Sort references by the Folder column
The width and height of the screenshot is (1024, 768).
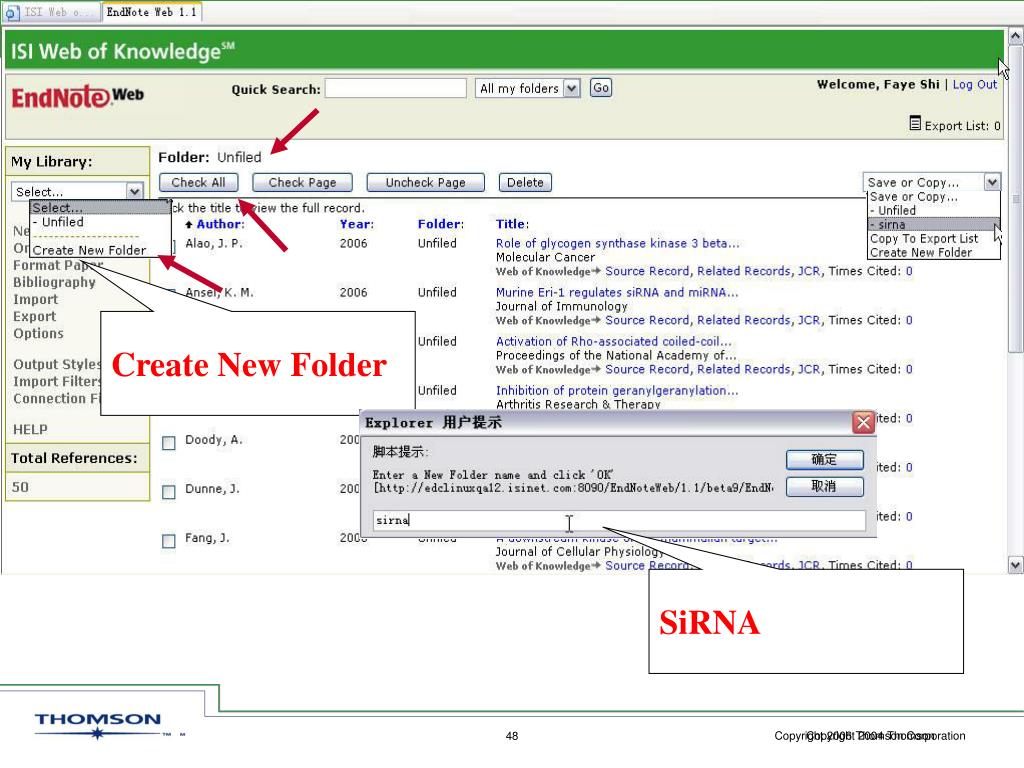[441, 224]
